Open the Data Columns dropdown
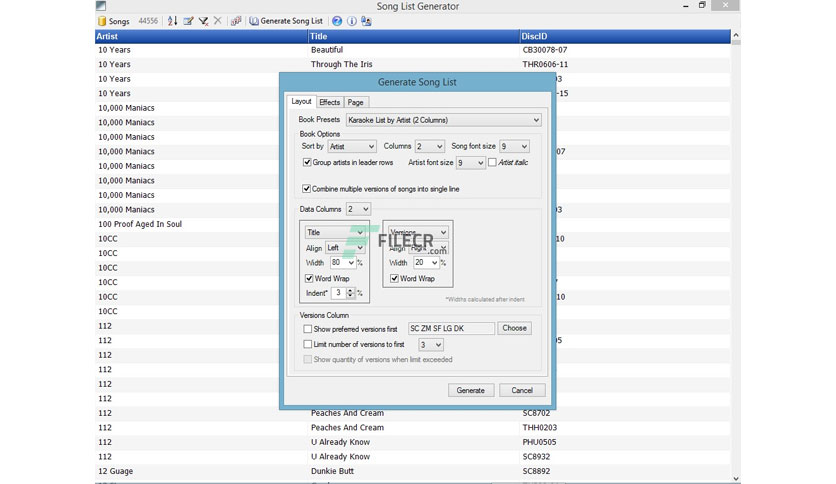836x484 pixels. pos(358,209)
